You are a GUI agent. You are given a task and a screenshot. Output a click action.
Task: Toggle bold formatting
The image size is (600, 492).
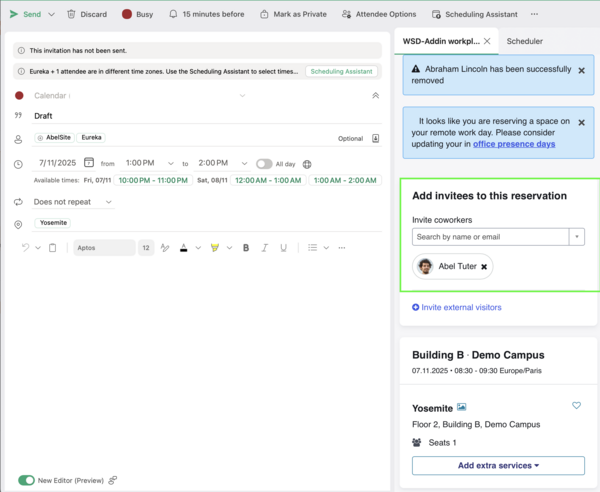click(246, 248)
